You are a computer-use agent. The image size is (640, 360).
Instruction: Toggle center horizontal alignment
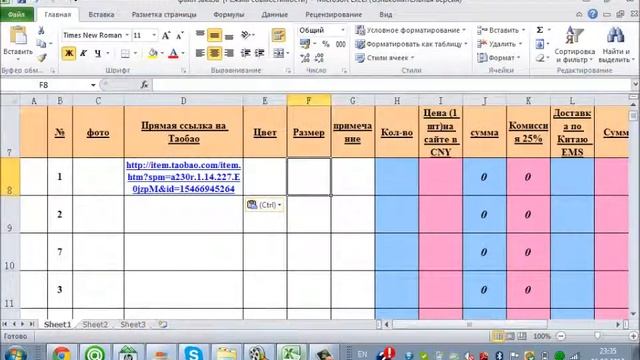click(x=215, y=53)
